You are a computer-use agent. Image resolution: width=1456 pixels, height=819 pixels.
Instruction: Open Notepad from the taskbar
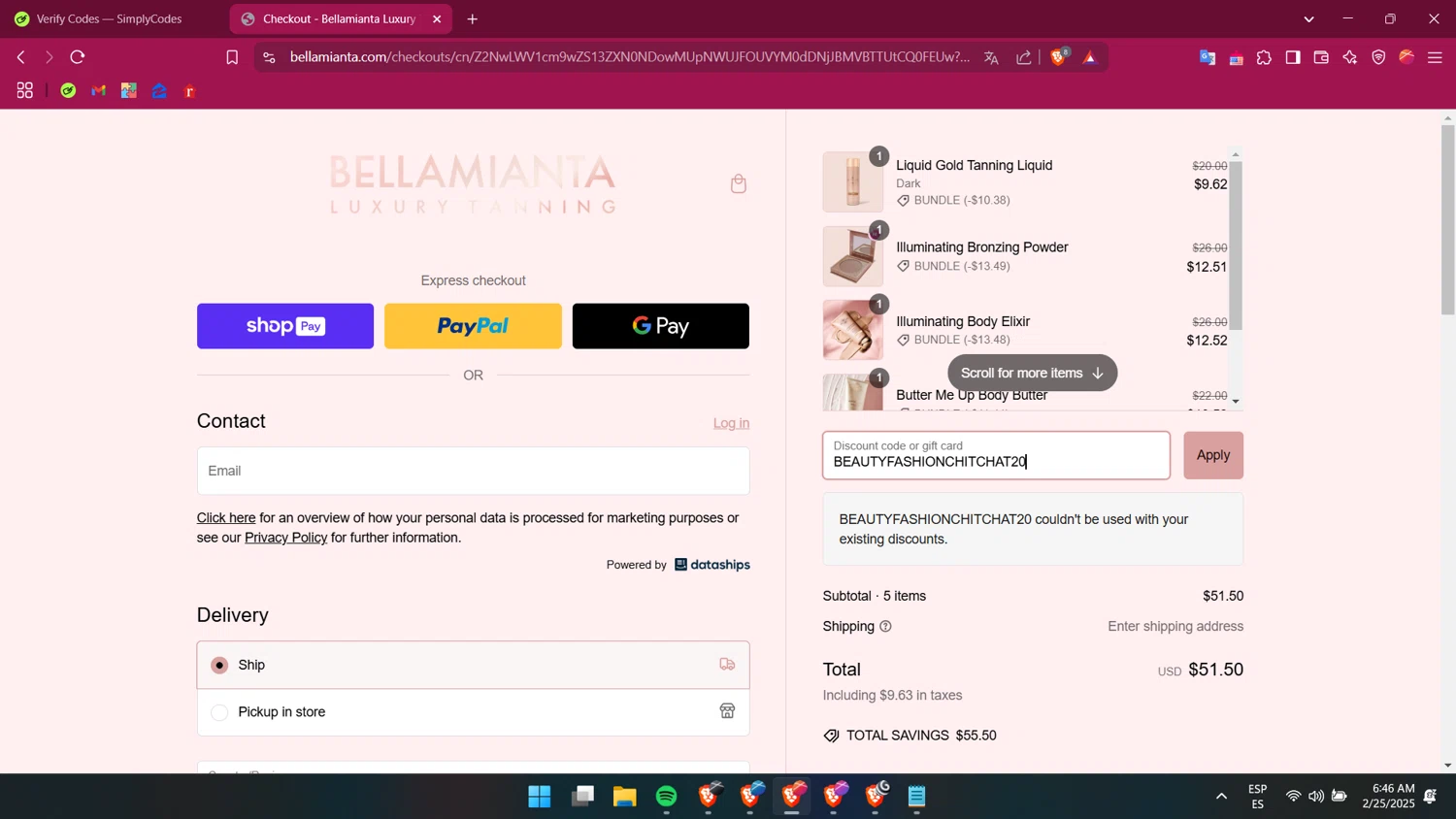pyautogui.click(x=917, y=797)
